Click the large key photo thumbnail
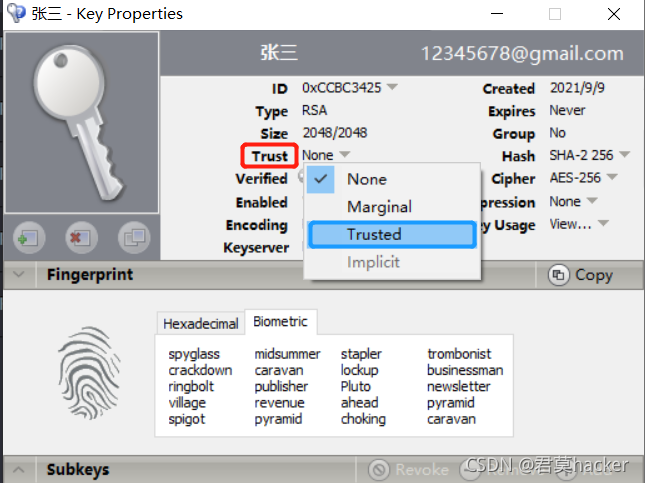 pos(81,122)
